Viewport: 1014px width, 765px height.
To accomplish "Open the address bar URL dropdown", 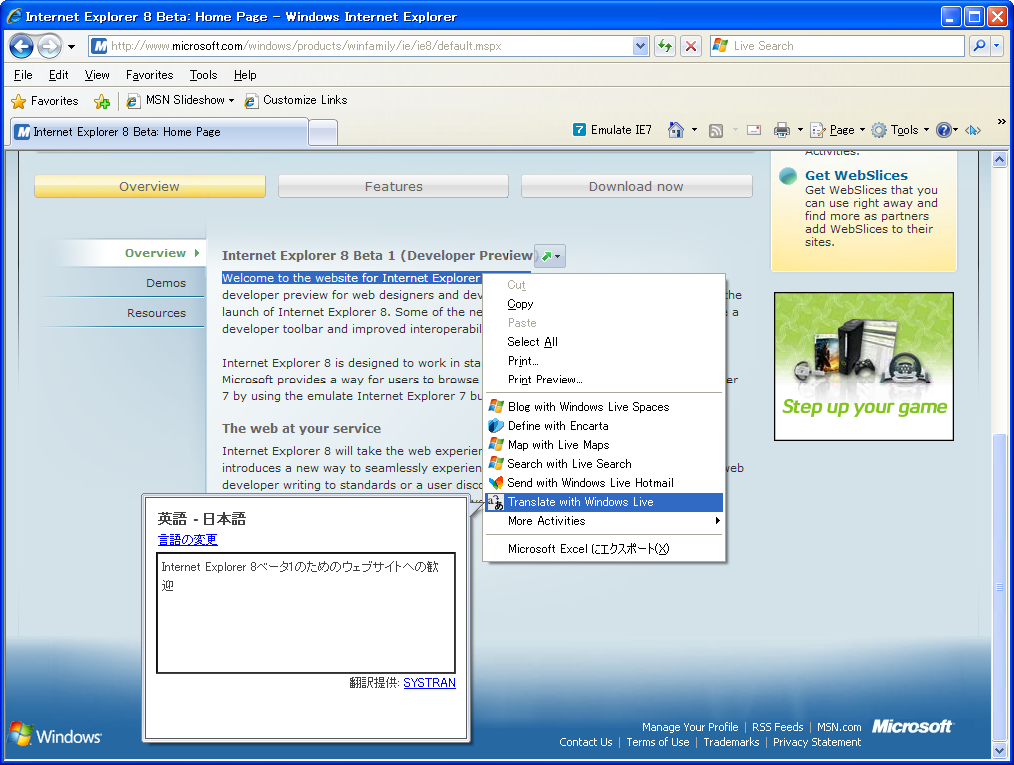I will 641,46.
